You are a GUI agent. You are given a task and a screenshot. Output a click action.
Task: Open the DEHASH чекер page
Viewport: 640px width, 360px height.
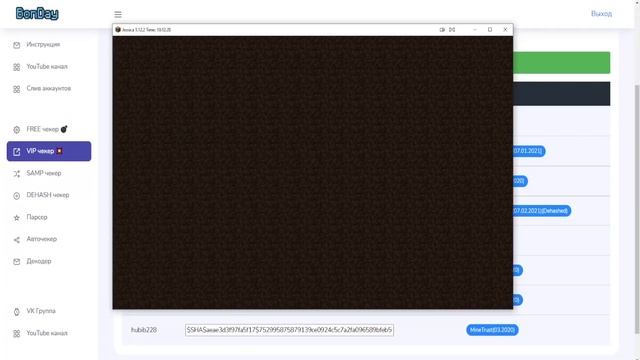(x=48, y=195)
